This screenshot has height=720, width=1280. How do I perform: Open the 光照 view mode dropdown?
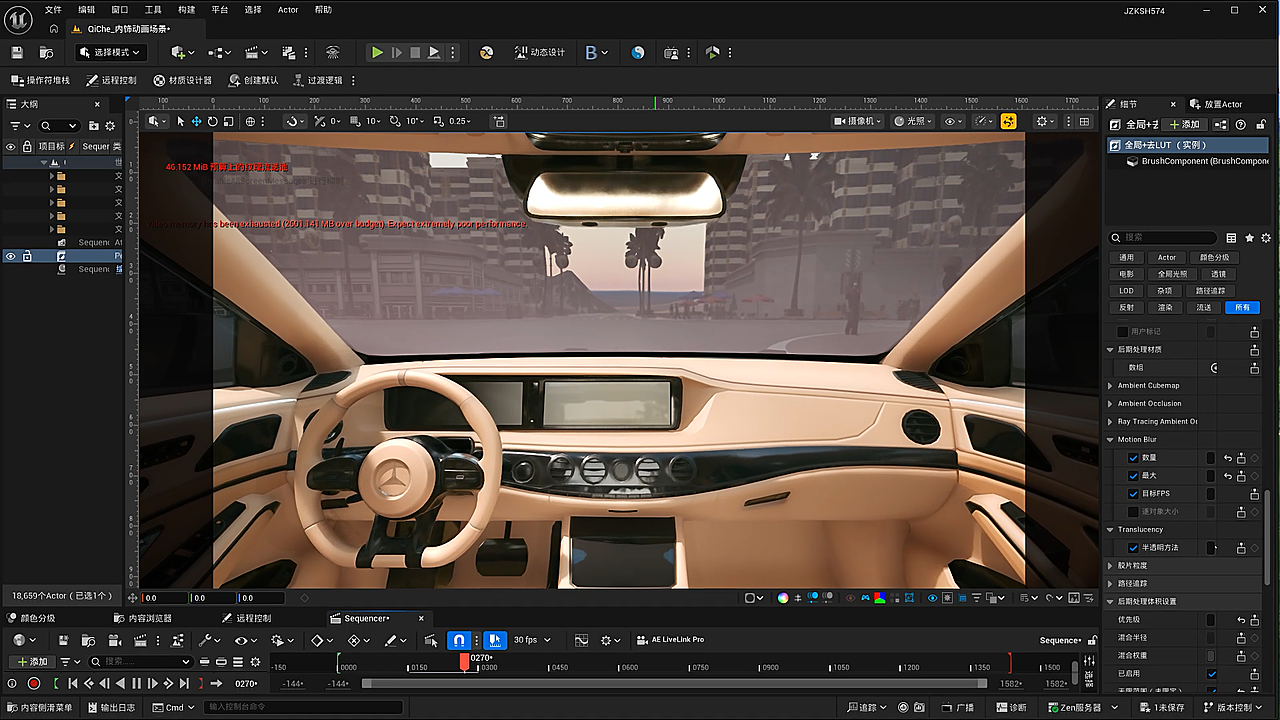pos(913,121)
